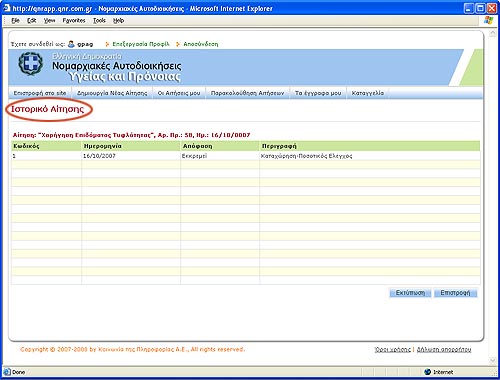
Task: Click the Windows flag logo in menu bar
Action: point(488,20)
